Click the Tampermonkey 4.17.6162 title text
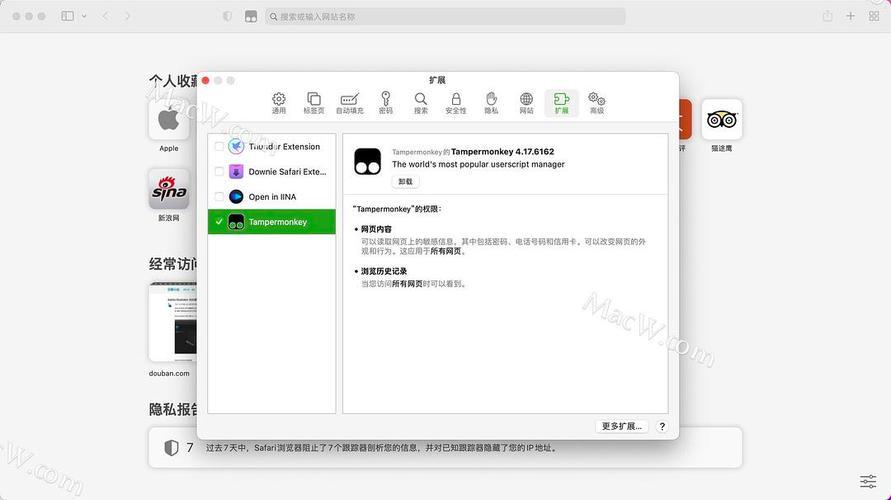Screen dimensions: 891x500 click(502, 152)
